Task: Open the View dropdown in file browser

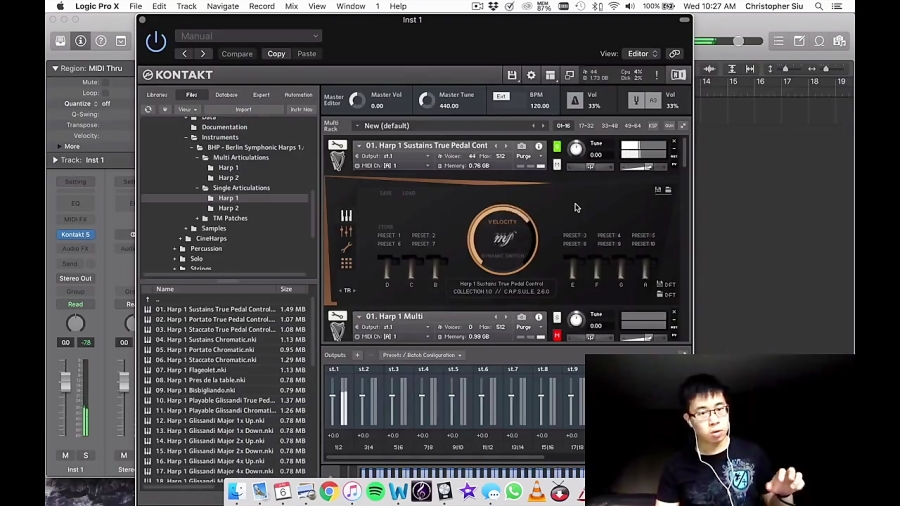Action: click(x=187, y=109)
